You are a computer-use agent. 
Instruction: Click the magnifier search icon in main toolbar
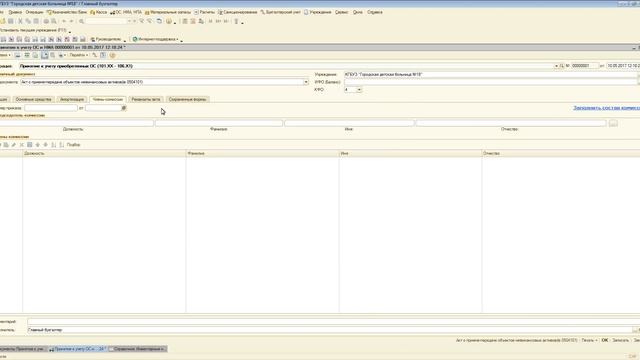pyautogui.click(x=81, y=21)
